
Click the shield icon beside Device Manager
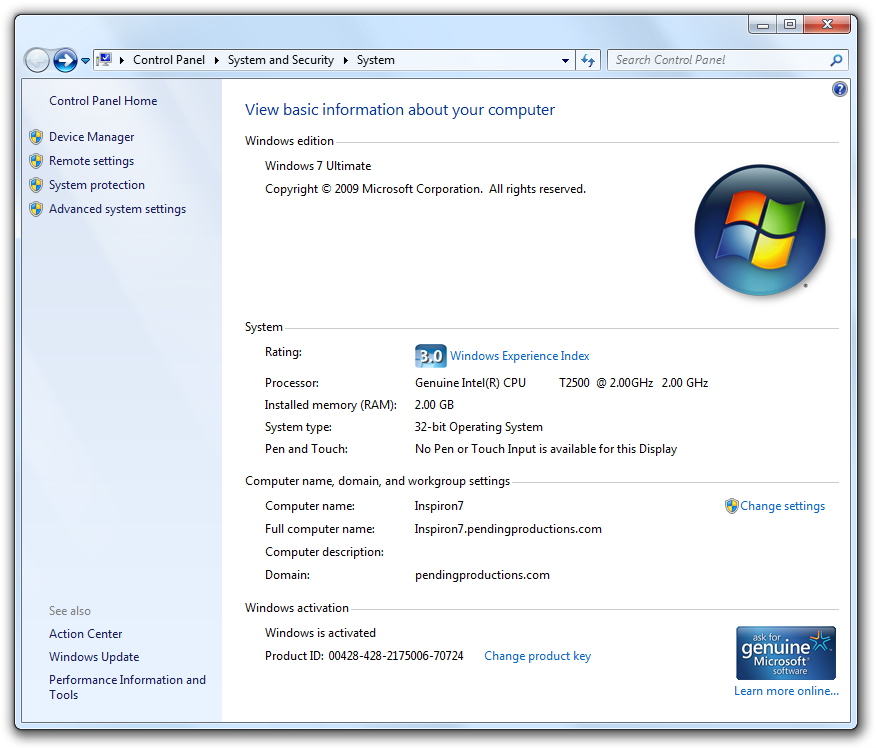click(36, 137)
